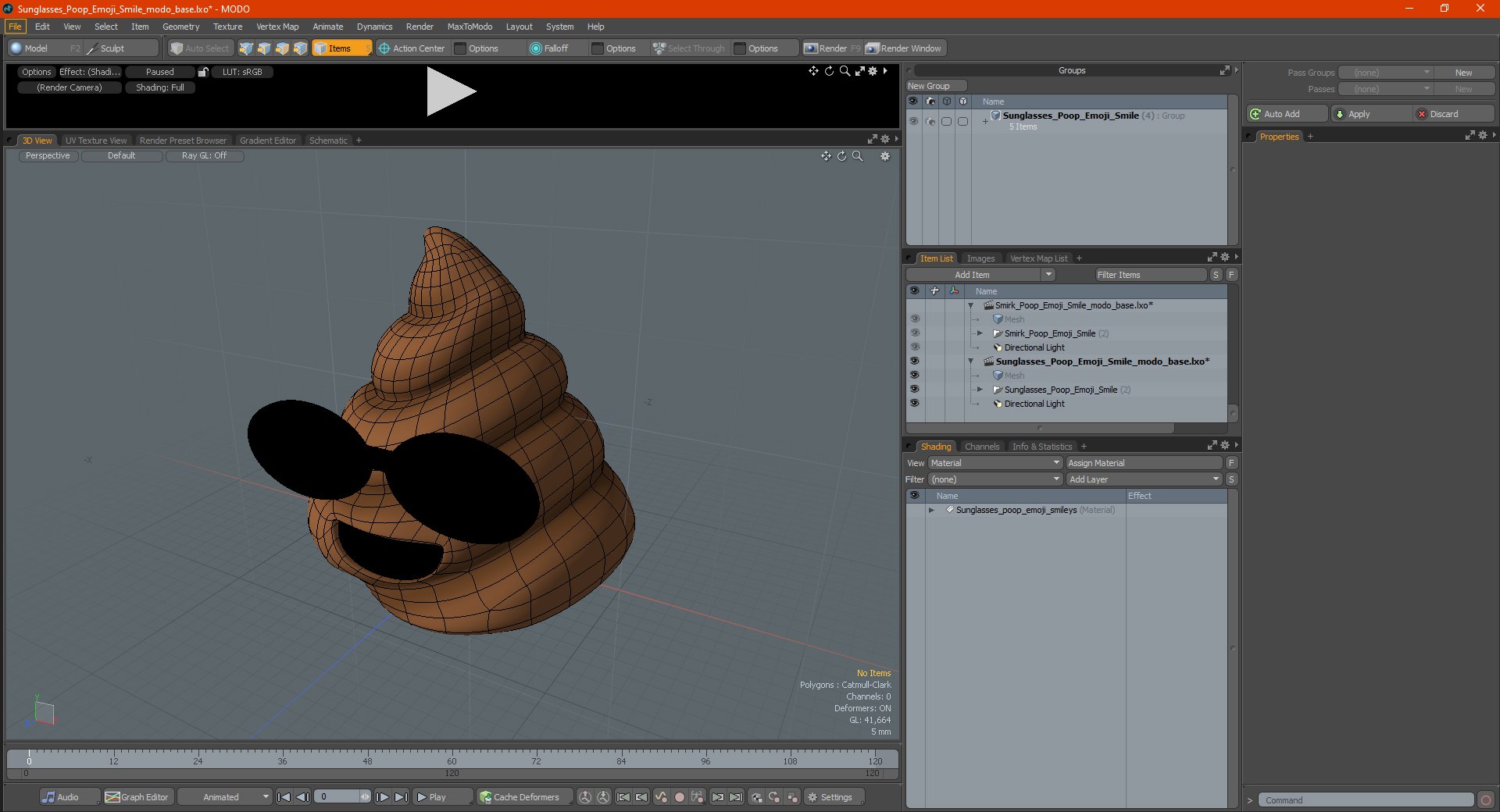Open Item List panel gear options

pyautogui.click(x=1224, y=258)
